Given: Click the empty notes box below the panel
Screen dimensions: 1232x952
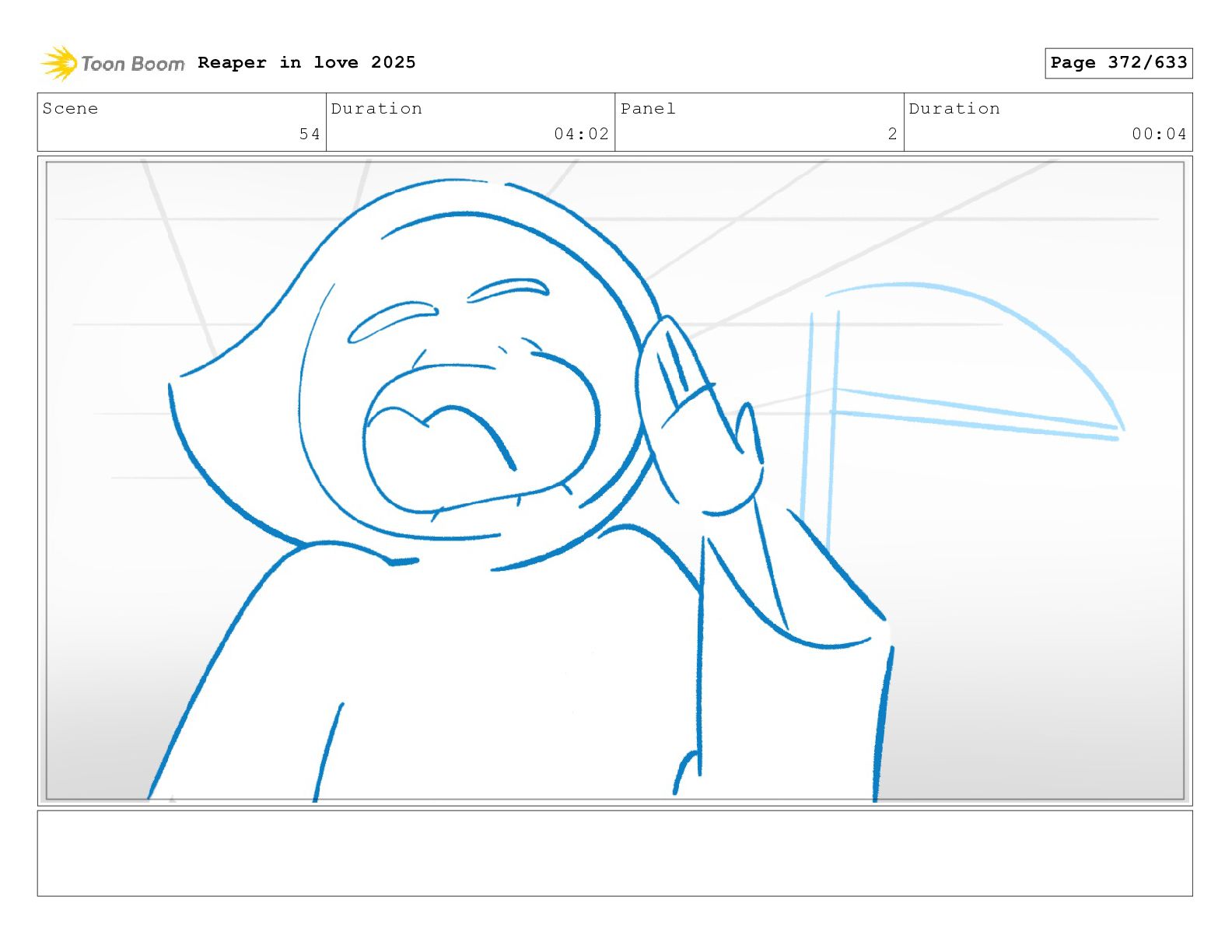Looking at the screenshot, I should click(x=614, y=853).
